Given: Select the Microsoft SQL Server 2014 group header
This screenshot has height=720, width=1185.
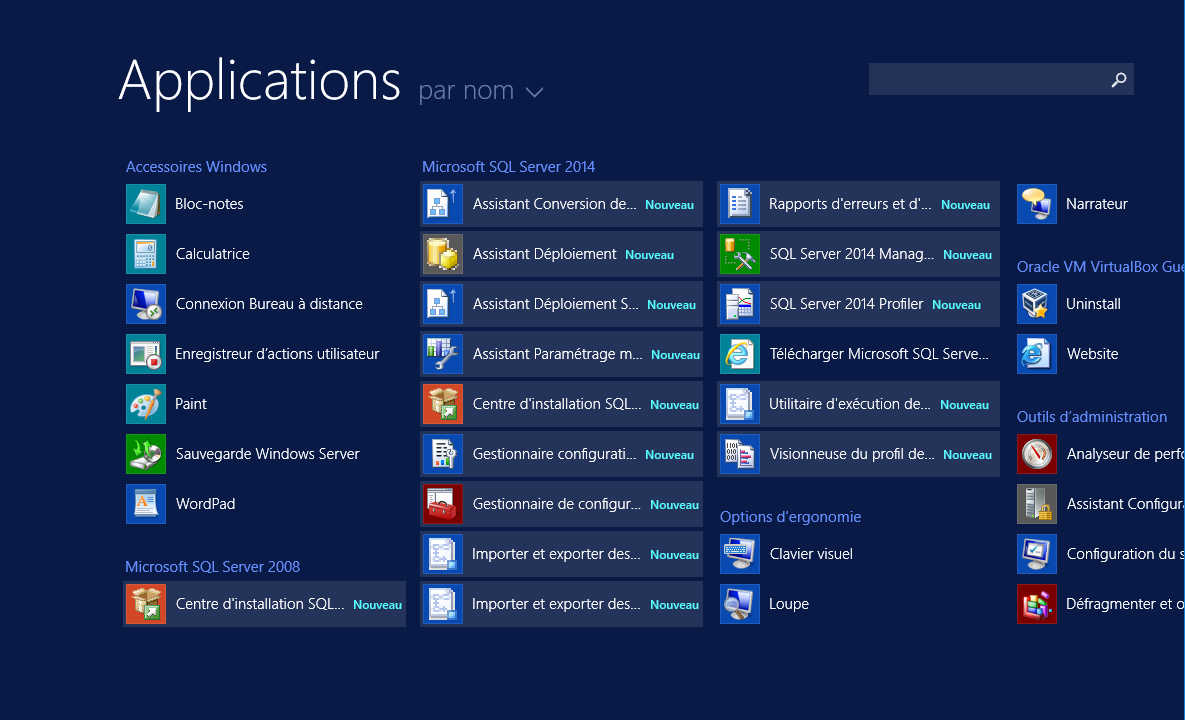Looking at the screenshot, I should [509, 167].
